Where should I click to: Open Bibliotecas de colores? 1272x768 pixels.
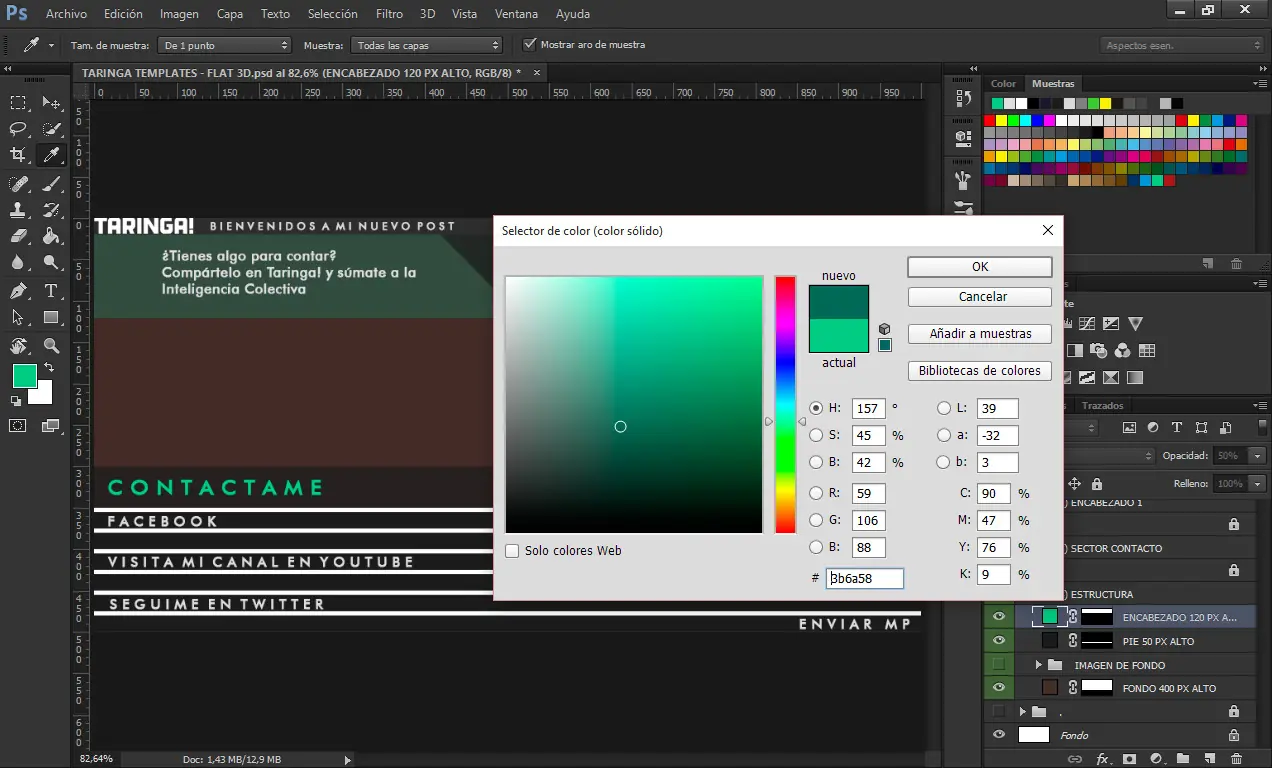click(980, 371)
